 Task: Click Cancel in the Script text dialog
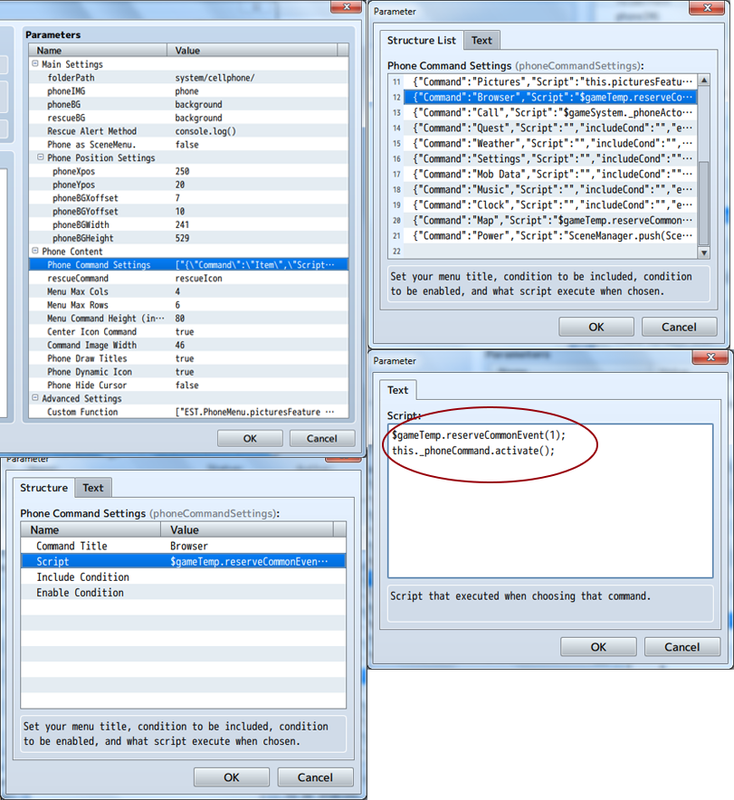pyautogui.click(x=682, y=647)
